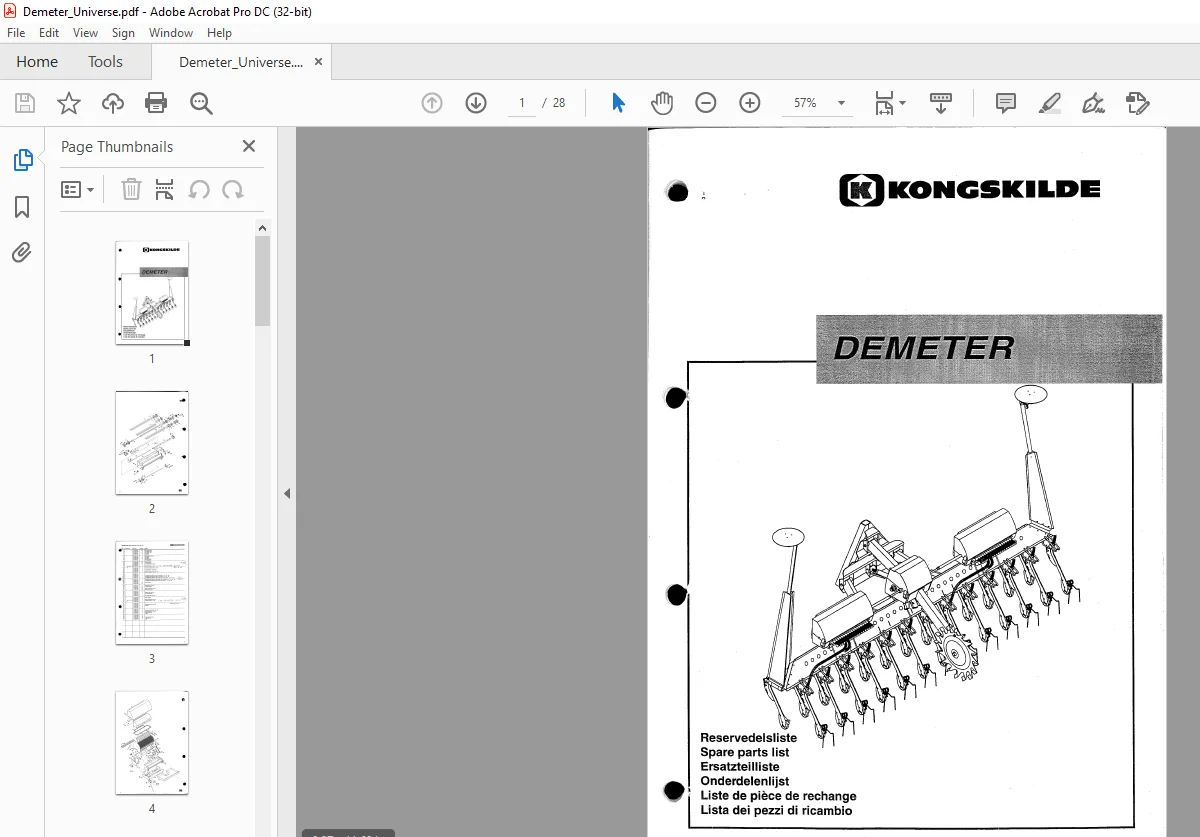This screenshot has height=837, width=1200.
Task: Collapse the navigation pane with the arrow
Action: (287, 493)
